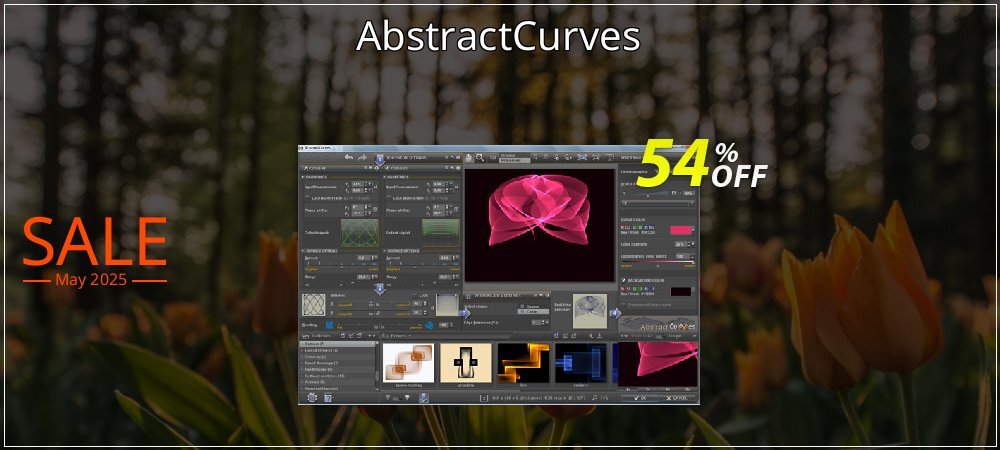1000x450 pixels.
Task: Click the grey realtime preview thumbnail
Action: (589, 311)
